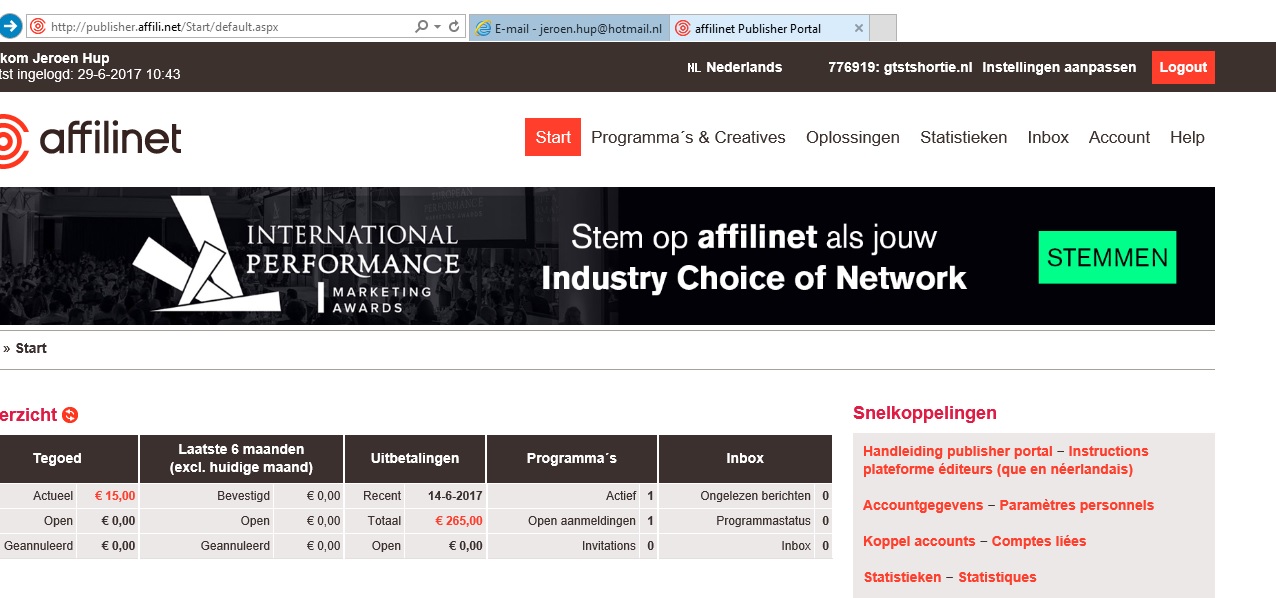Viewport: 1276px width, 598px height.
Task: Open the Statistieken shortcut link
Action: (902, 577)
